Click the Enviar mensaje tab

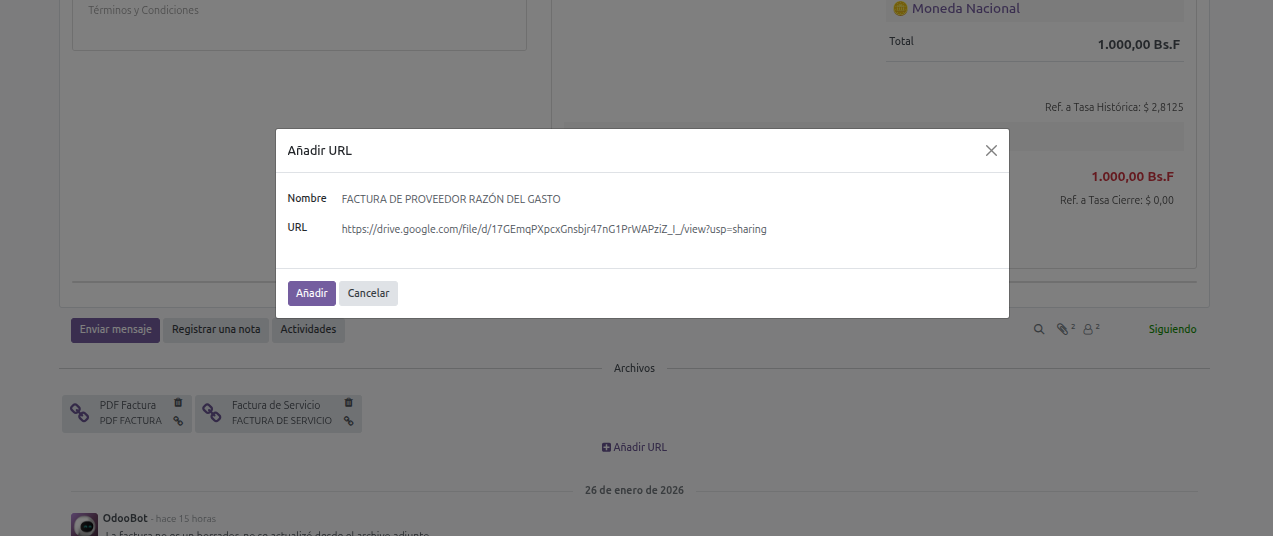115,330
